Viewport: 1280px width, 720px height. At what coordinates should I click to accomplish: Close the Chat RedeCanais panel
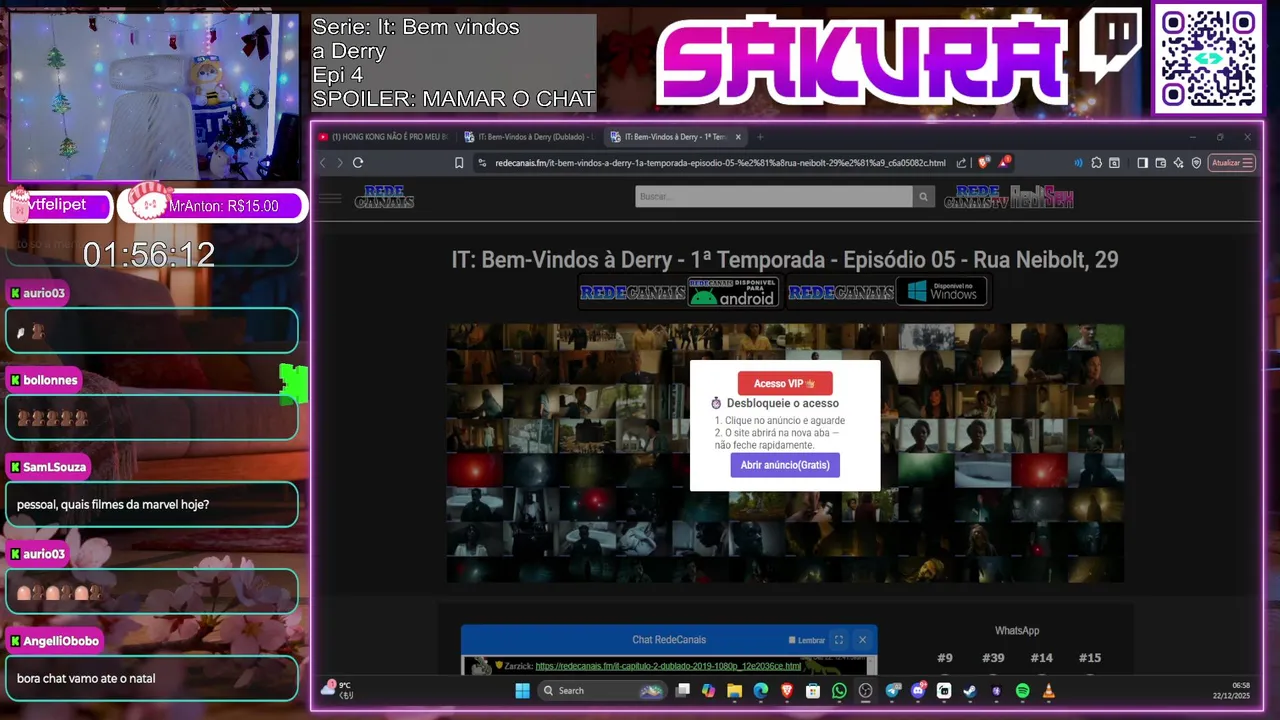[x=862, y=640]
